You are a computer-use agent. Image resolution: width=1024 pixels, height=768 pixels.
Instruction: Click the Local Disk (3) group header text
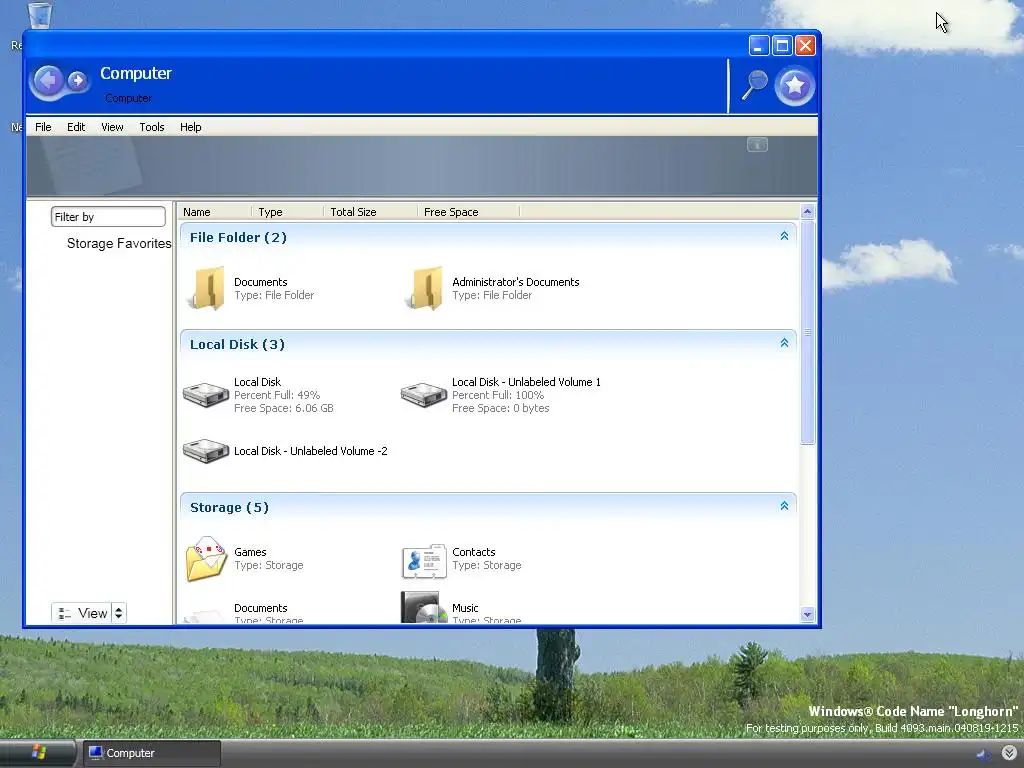pyautogui.click(x=237, y=344)
